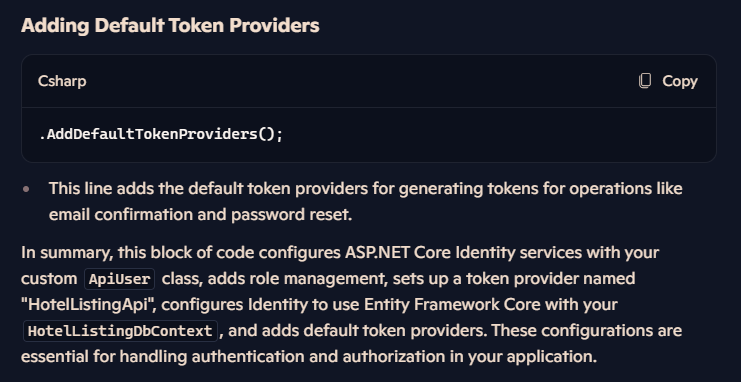Click the HotelListingDbContext inline code chip

tap(120, 331)
